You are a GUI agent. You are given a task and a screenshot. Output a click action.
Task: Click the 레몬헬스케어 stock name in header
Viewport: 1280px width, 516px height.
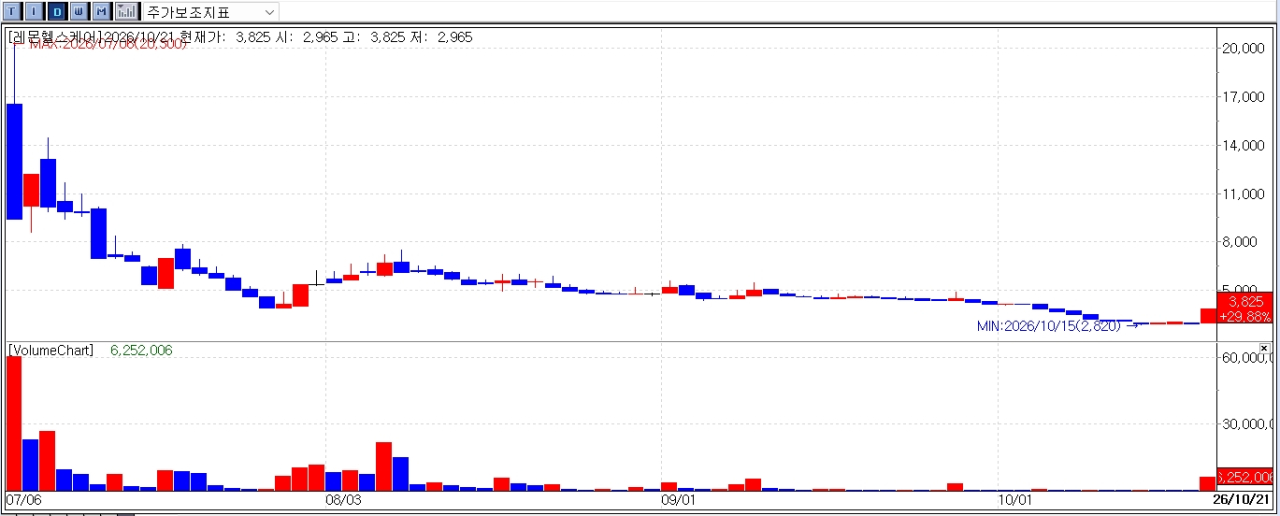57,37
